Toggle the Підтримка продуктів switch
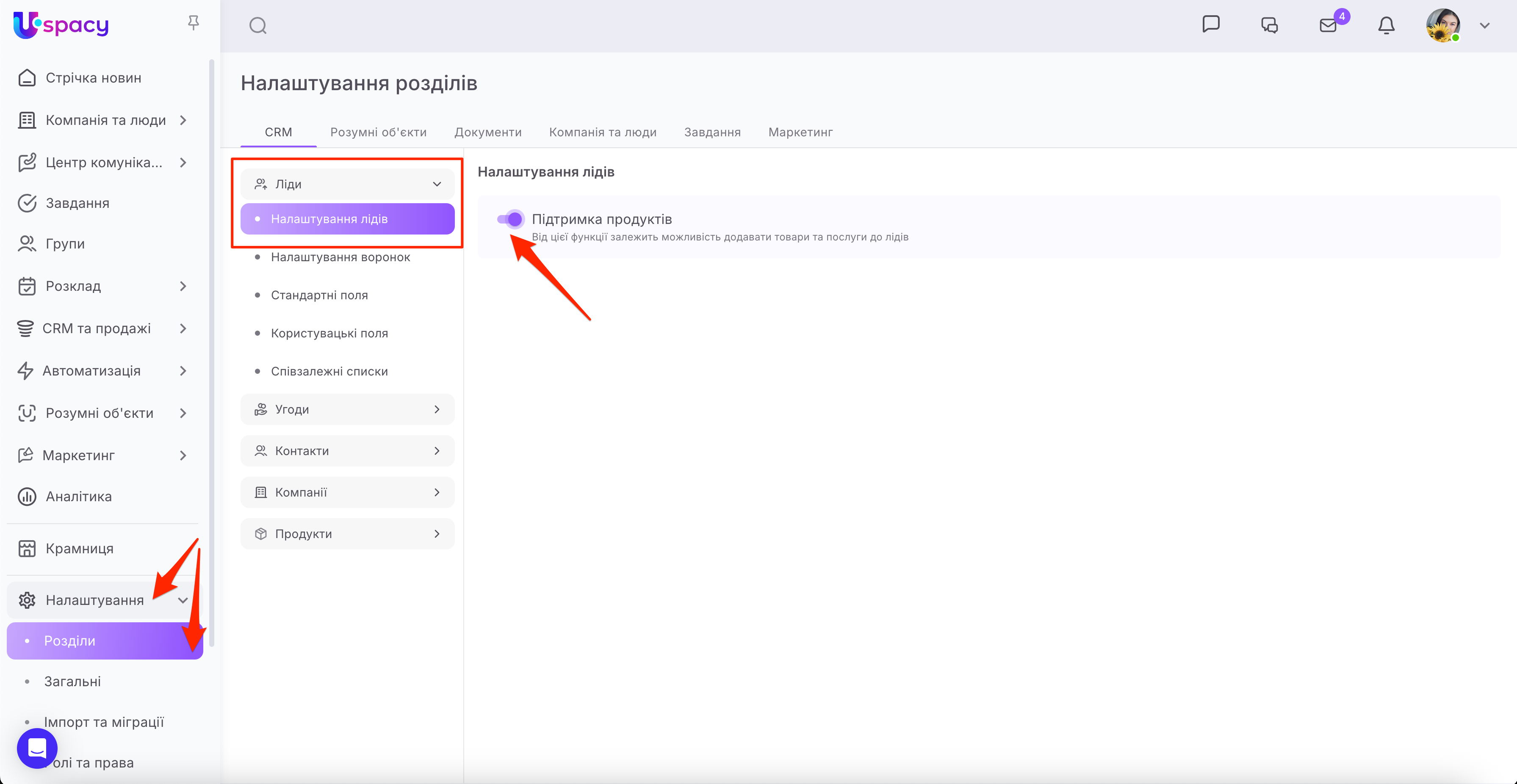 [x=510, y=220]
